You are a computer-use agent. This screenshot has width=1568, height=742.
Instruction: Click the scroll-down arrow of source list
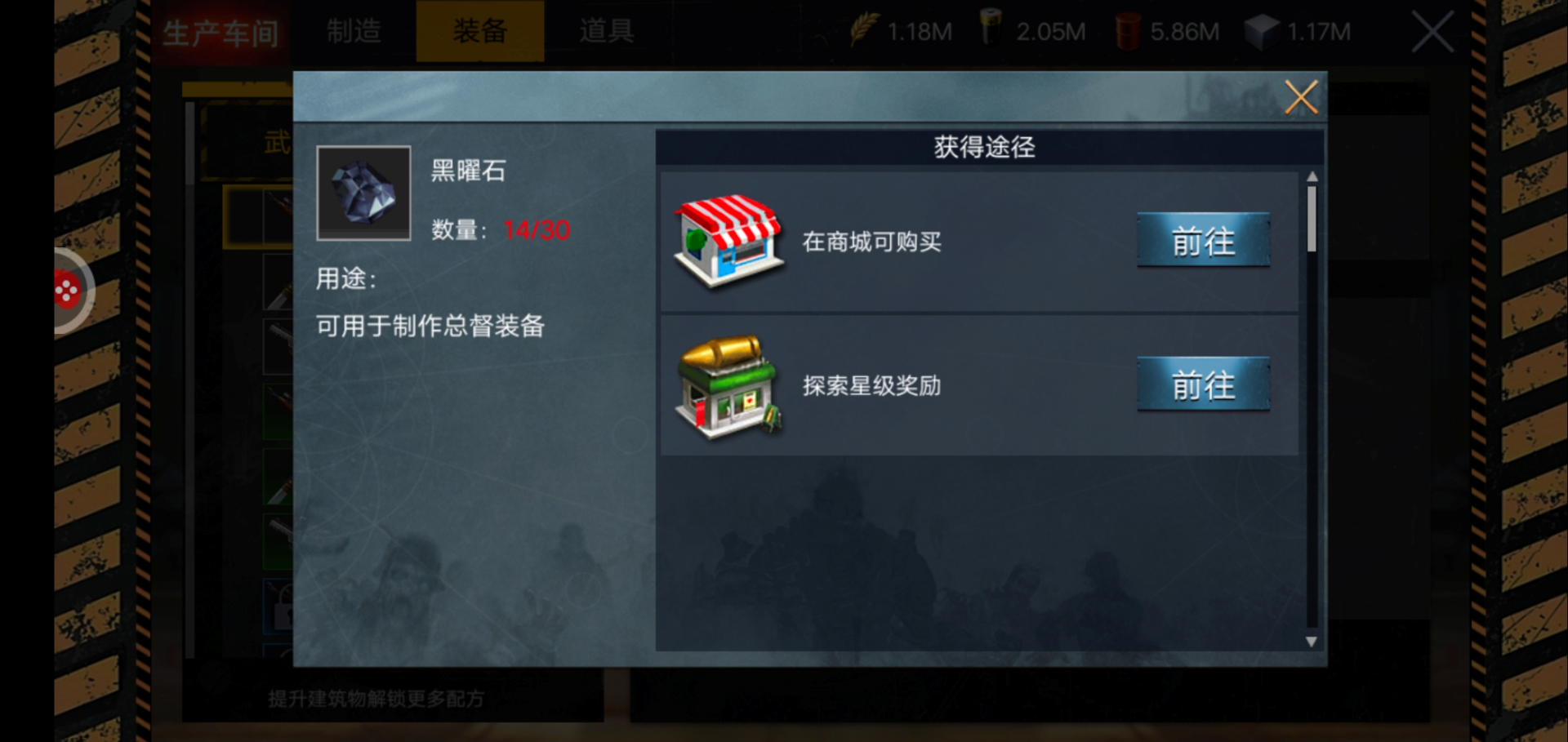(x=1312, y=642)
